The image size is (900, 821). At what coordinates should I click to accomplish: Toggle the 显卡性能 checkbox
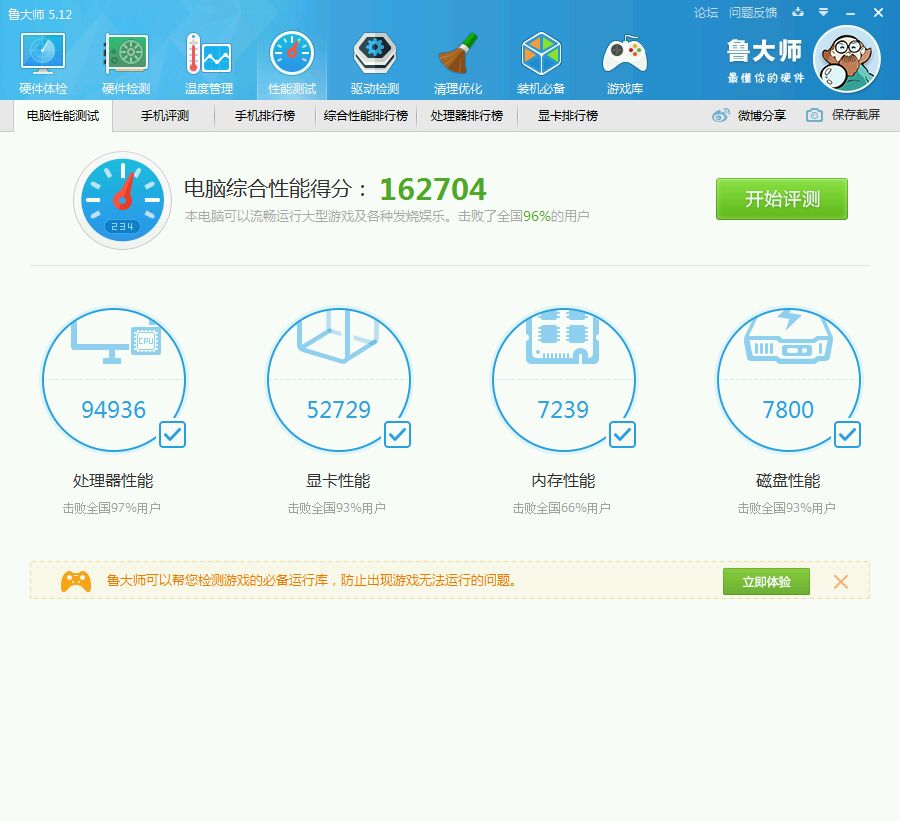tap(397, 435)
